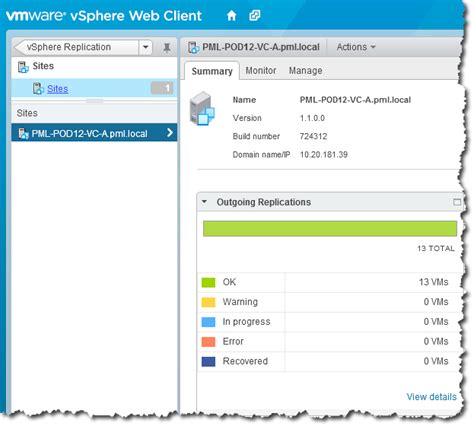This screenshot has height=426, width=474.
Task: Click the large server icon in Summary
Action: point(202,109)
